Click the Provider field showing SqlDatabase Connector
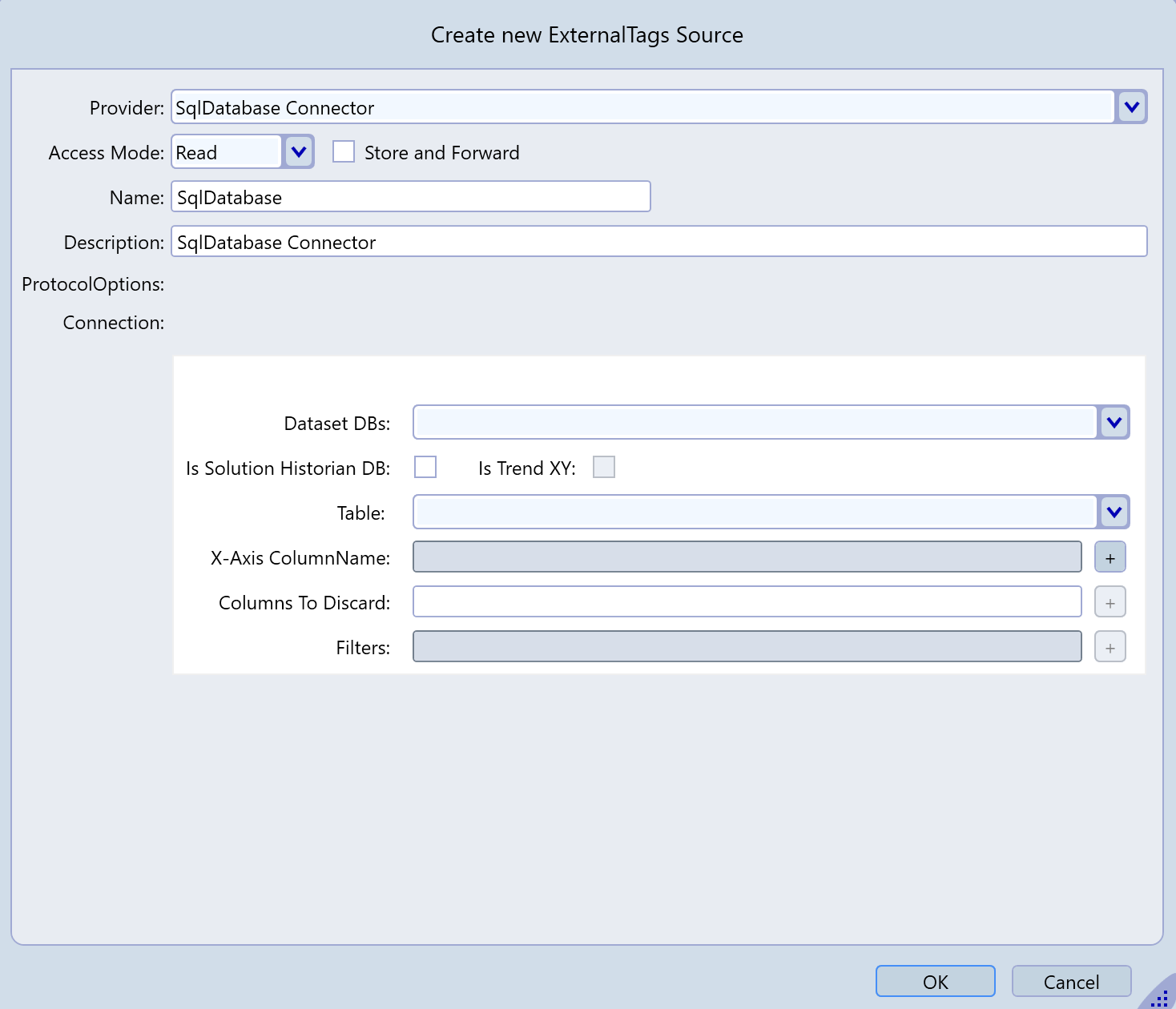 [x=641, y=107]
